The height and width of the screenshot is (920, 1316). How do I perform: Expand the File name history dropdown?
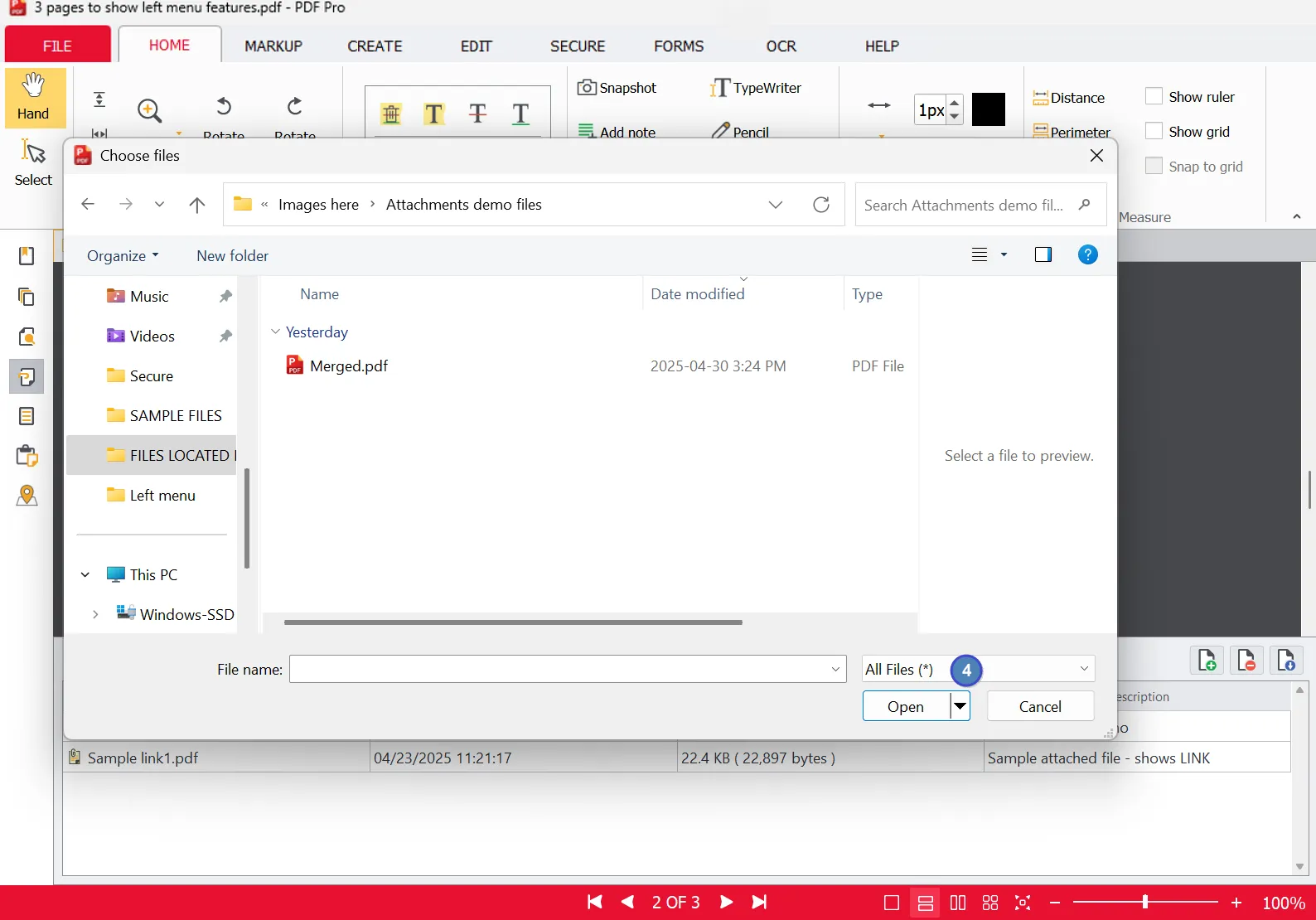(x=835, y=669)
